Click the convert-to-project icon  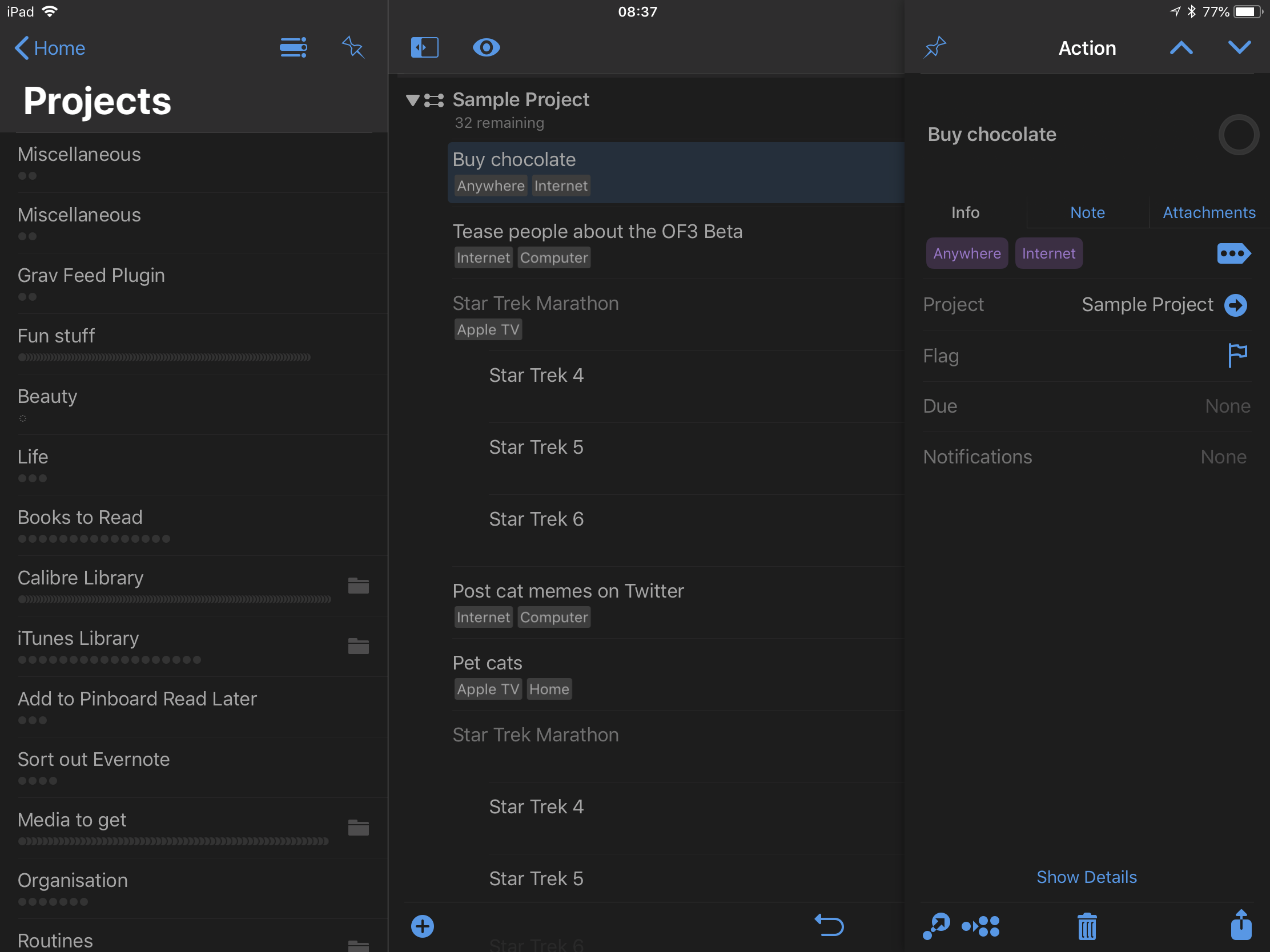point(980,926)
